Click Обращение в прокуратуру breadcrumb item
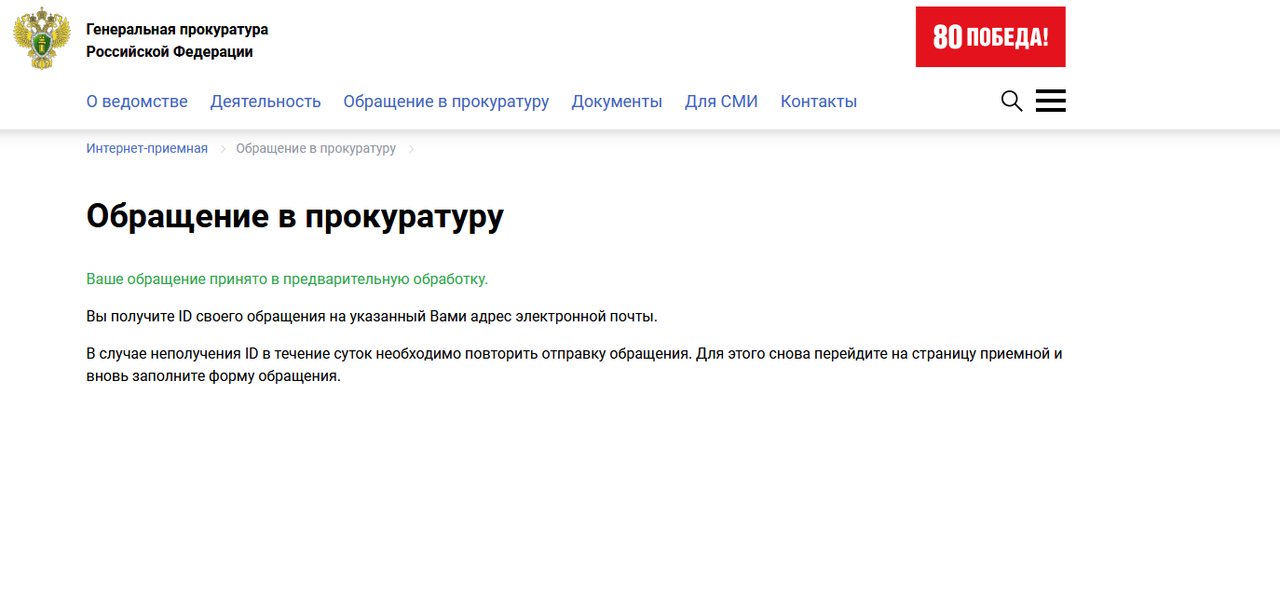 click(x=316, y=148)
